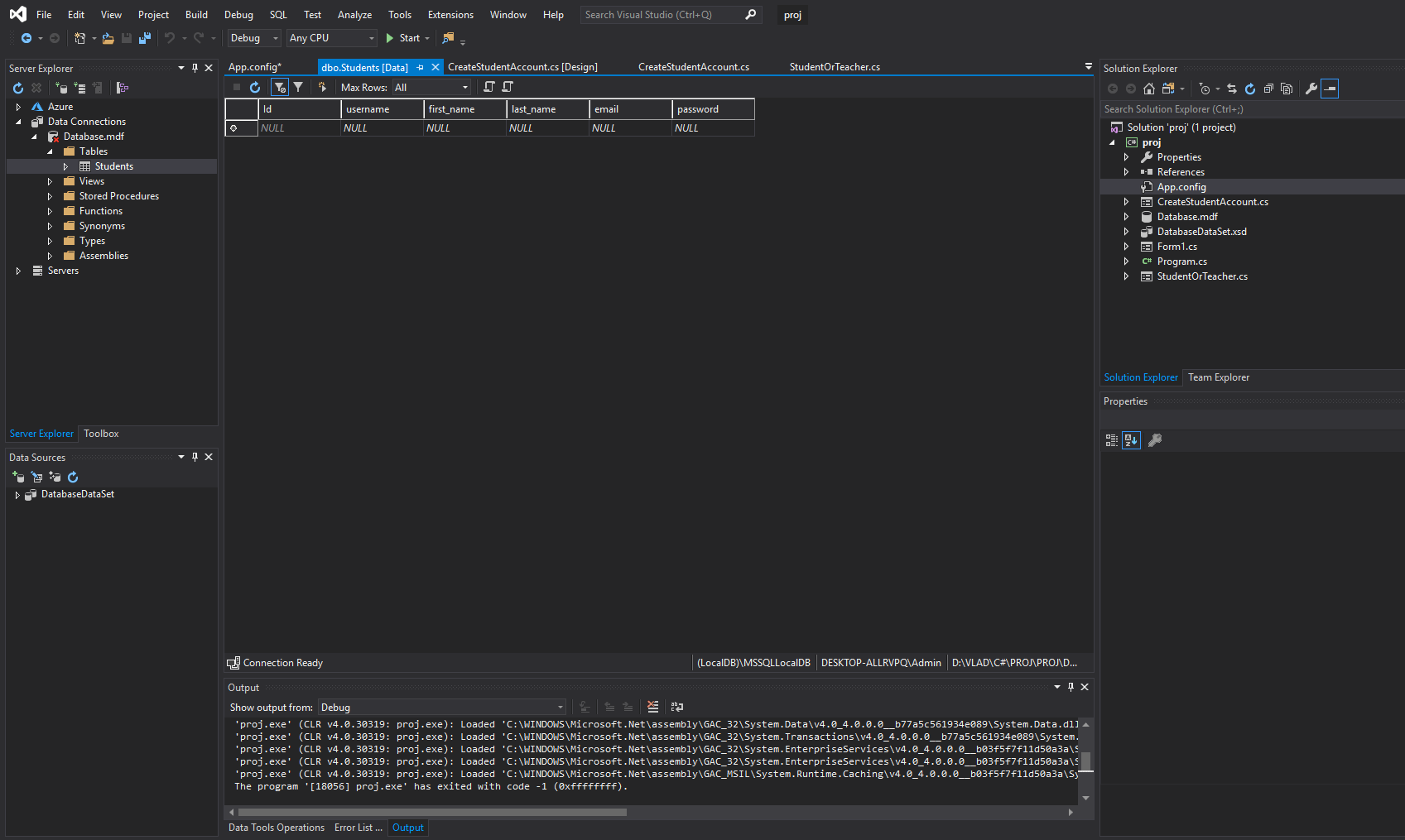Open the Data Tools Operations tab
This screenshot has width=1405, height=840.
click(x=277, y=828)
